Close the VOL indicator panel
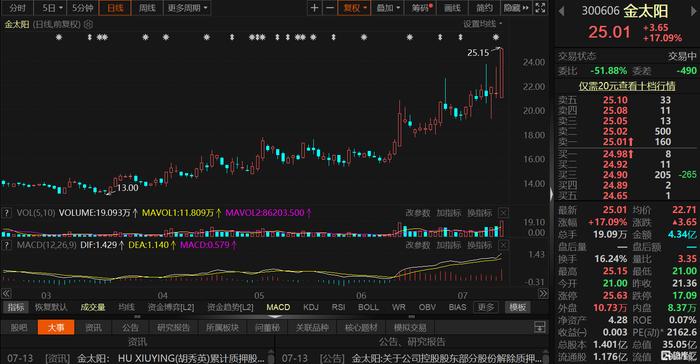The image size is (700, 364). 503,213
